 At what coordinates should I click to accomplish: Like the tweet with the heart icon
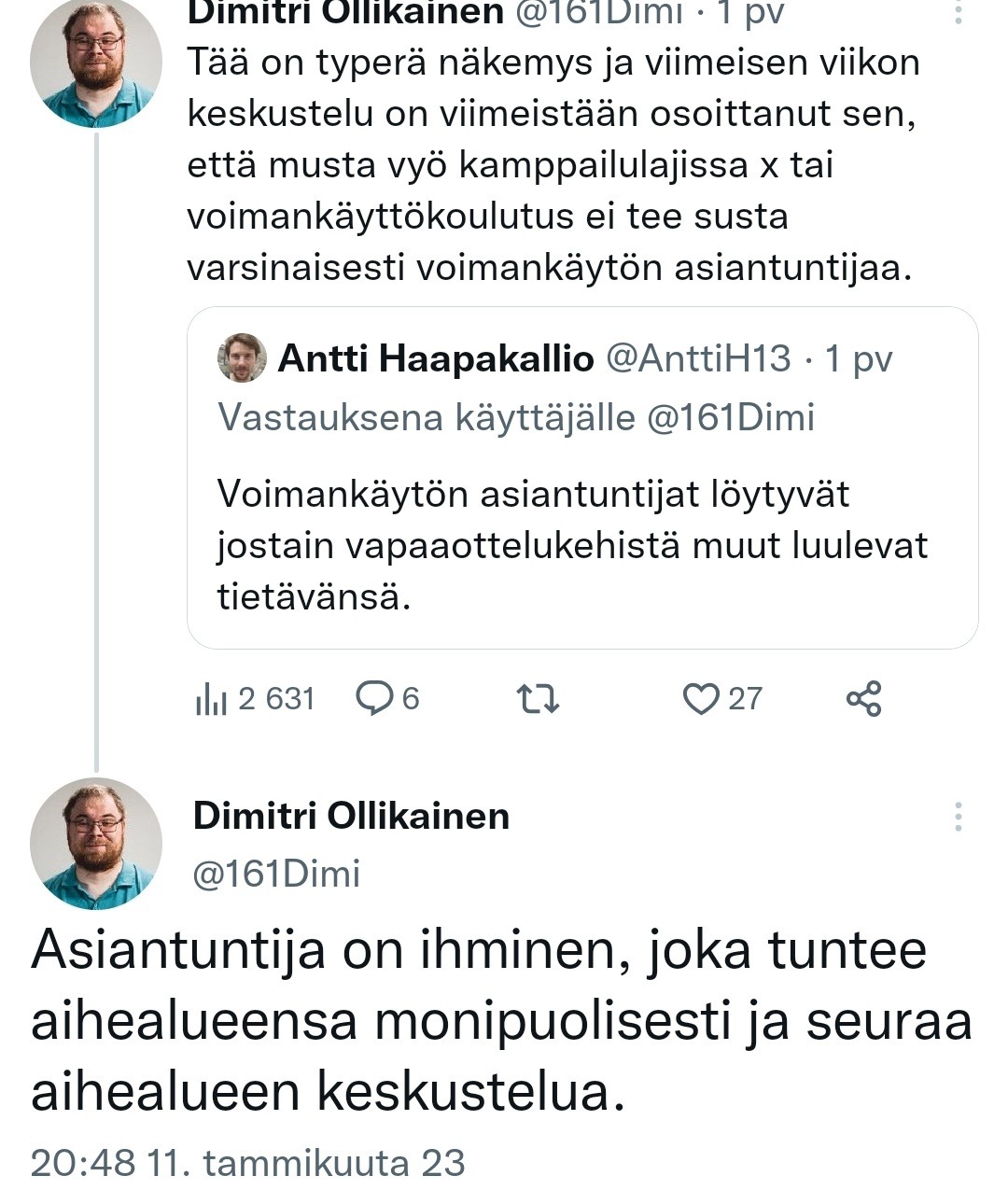[700, 699]
